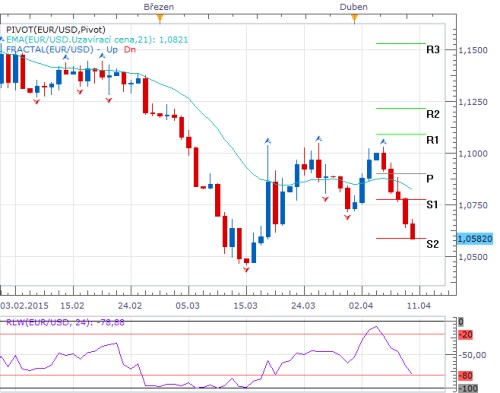Click the S1 pivot level label
Viewport: 500px width, 393px height.
(432, 204)
